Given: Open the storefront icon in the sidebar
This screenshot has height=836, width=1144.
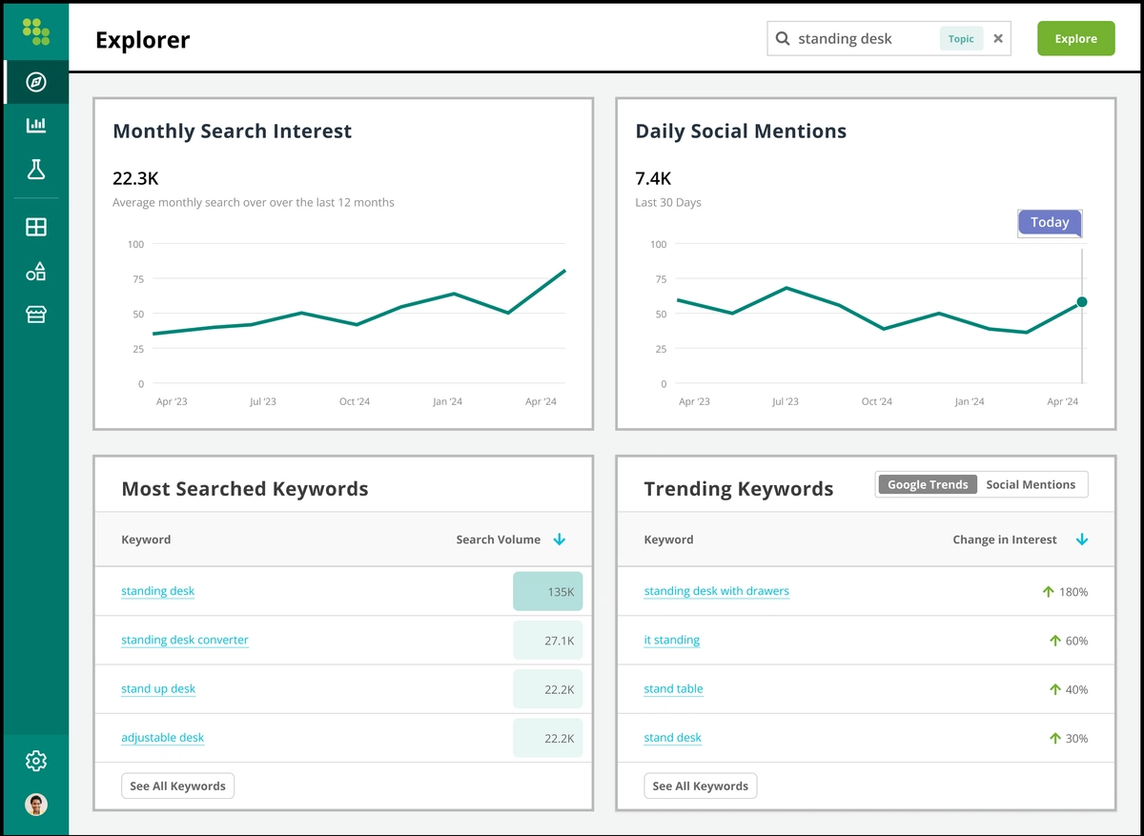Looking at the screenshot, I should coord(36,314).
